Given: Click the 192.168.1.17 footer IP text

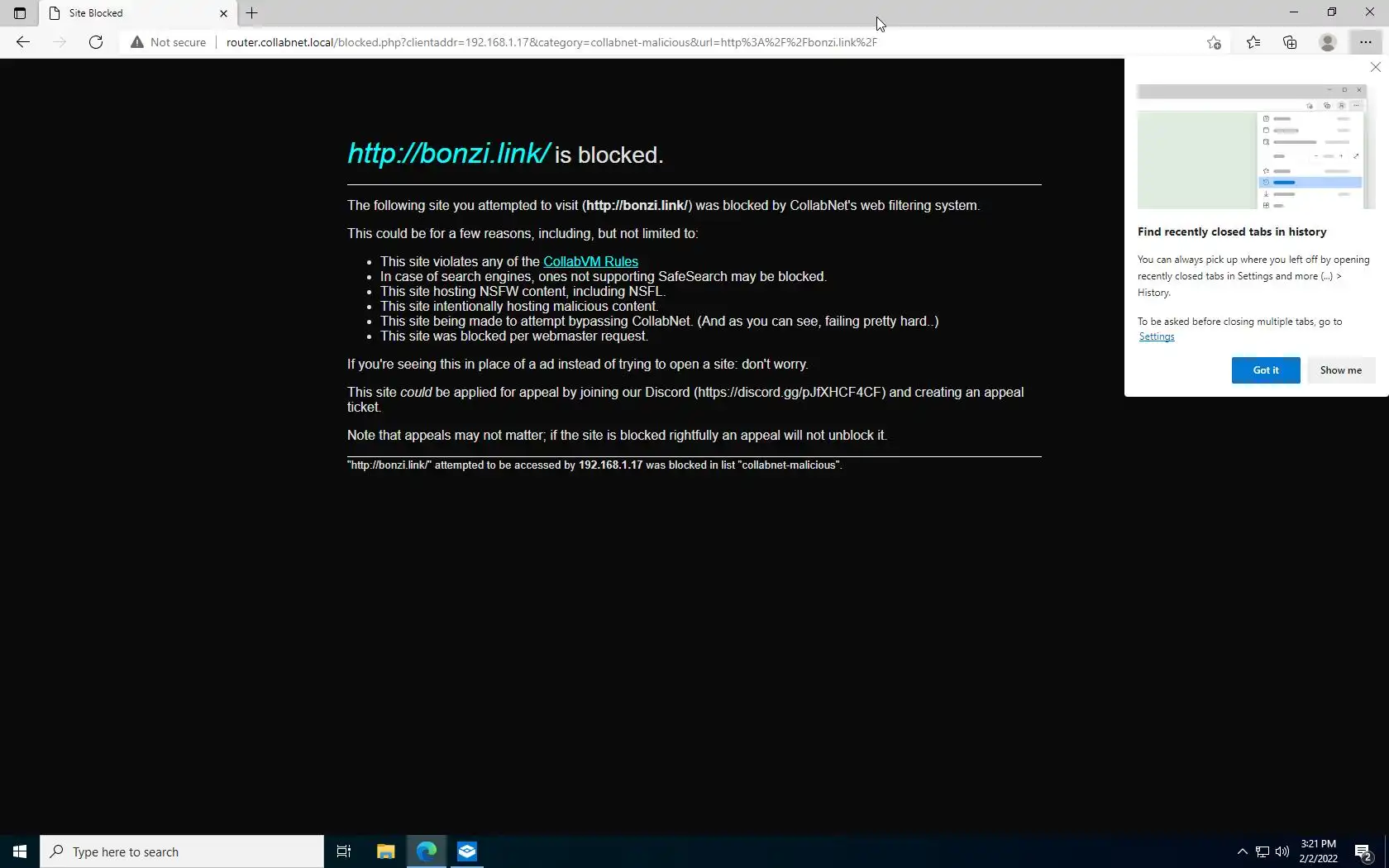Looking at the screenshot, I should [610, 465].
